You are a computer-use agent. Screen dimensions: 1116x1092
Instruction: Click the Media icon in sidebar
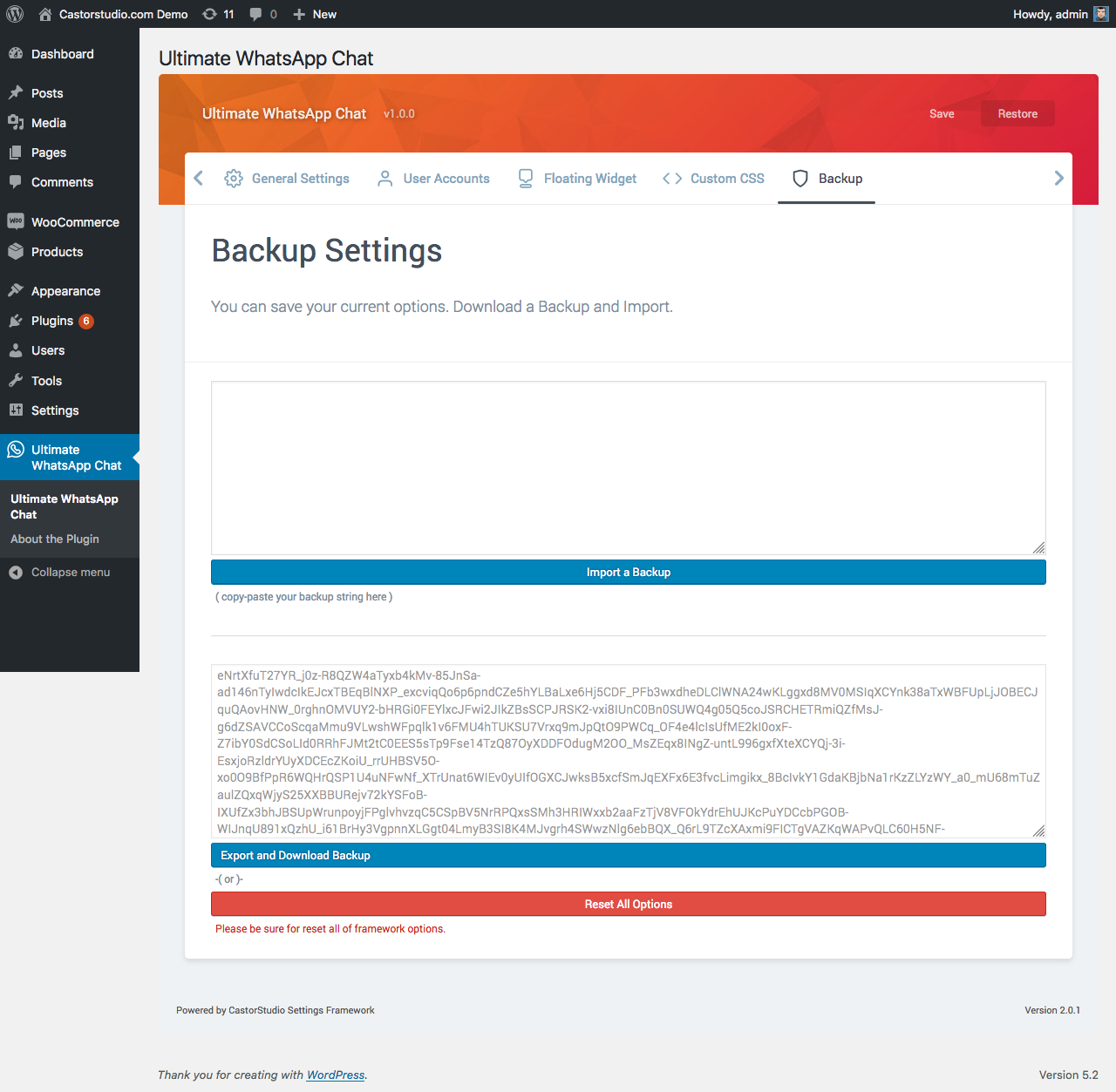coord(16,123)
